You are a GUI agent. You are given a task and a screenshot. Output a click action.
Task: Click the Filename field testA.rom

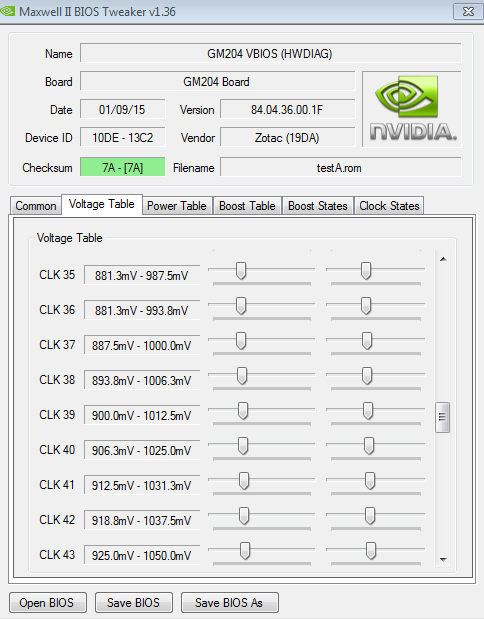coord(340,167)
